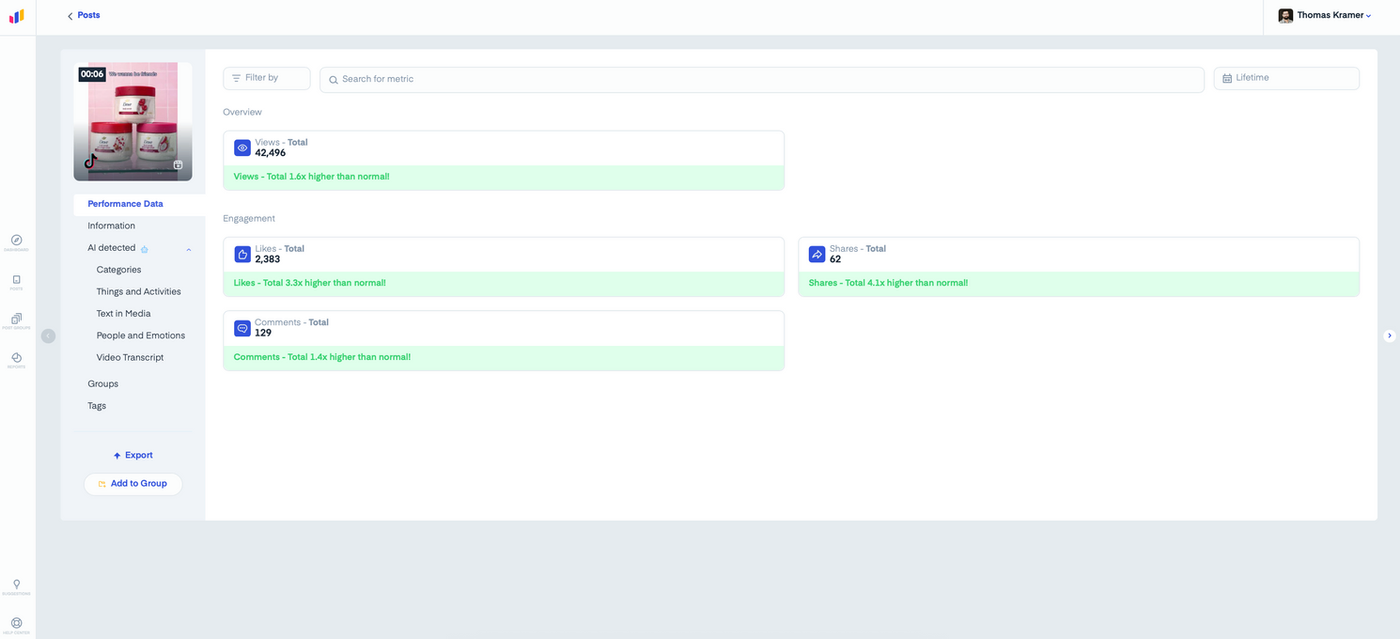1400x639 pixels.
Task: Open Categories under AI detected
Action: [119, 270]
